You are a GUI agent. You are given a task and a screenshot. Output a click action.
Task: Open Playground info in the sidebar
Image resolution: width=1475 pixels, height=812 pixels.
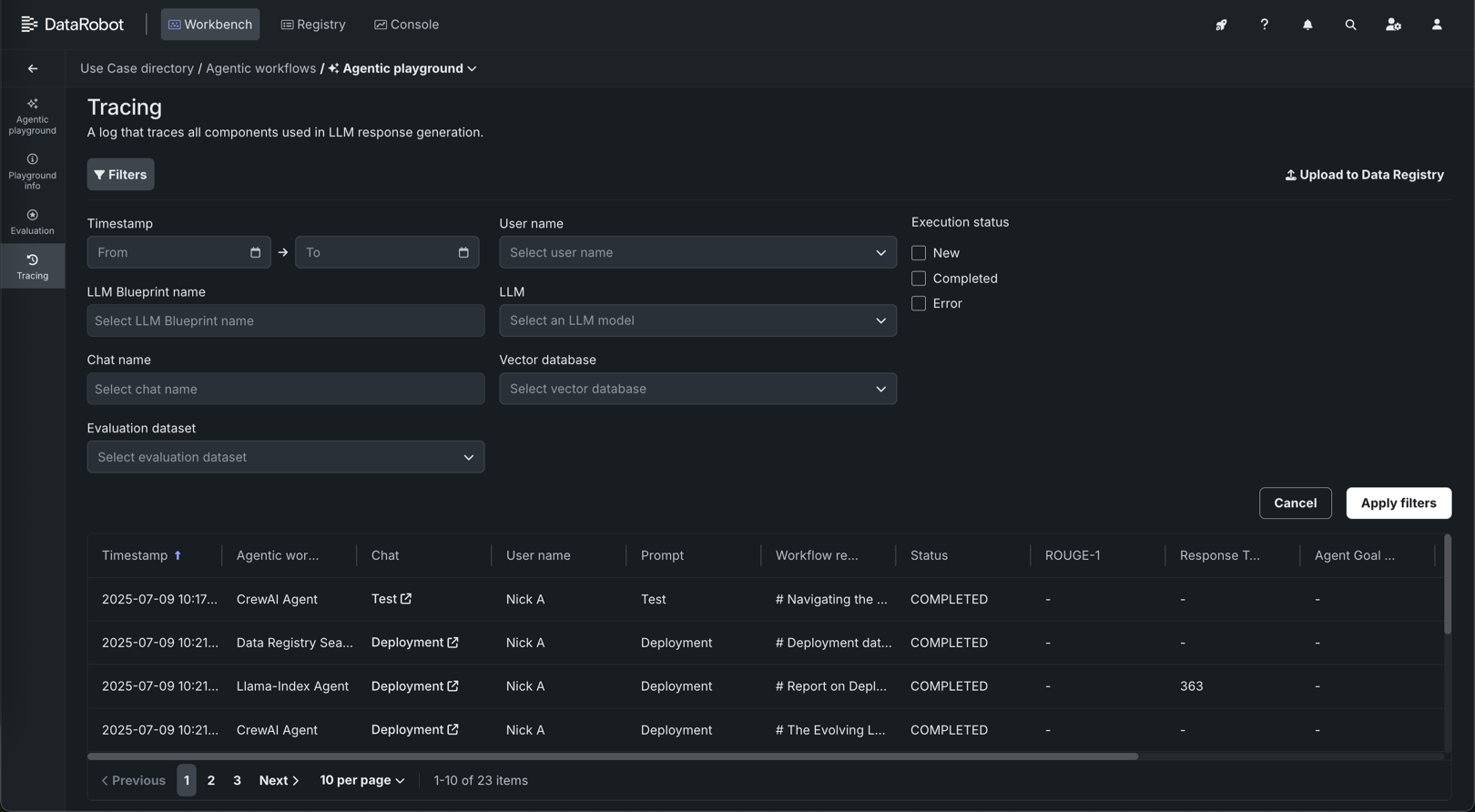tap(33, 171)
